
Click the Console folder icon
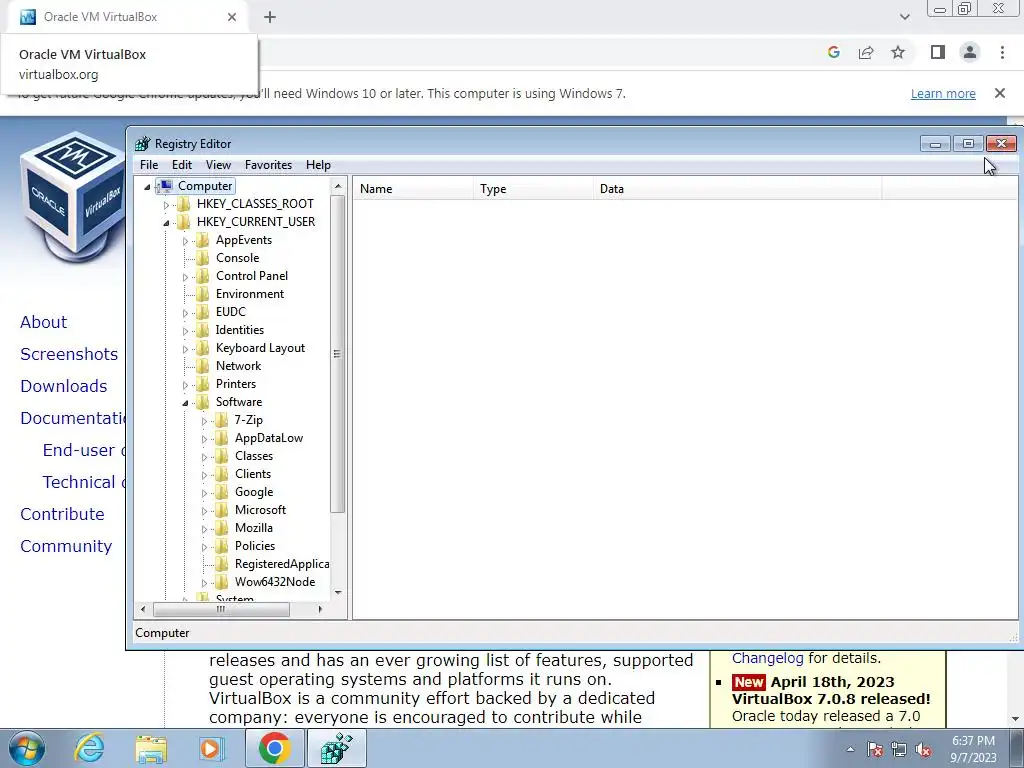tap(203, 257)
